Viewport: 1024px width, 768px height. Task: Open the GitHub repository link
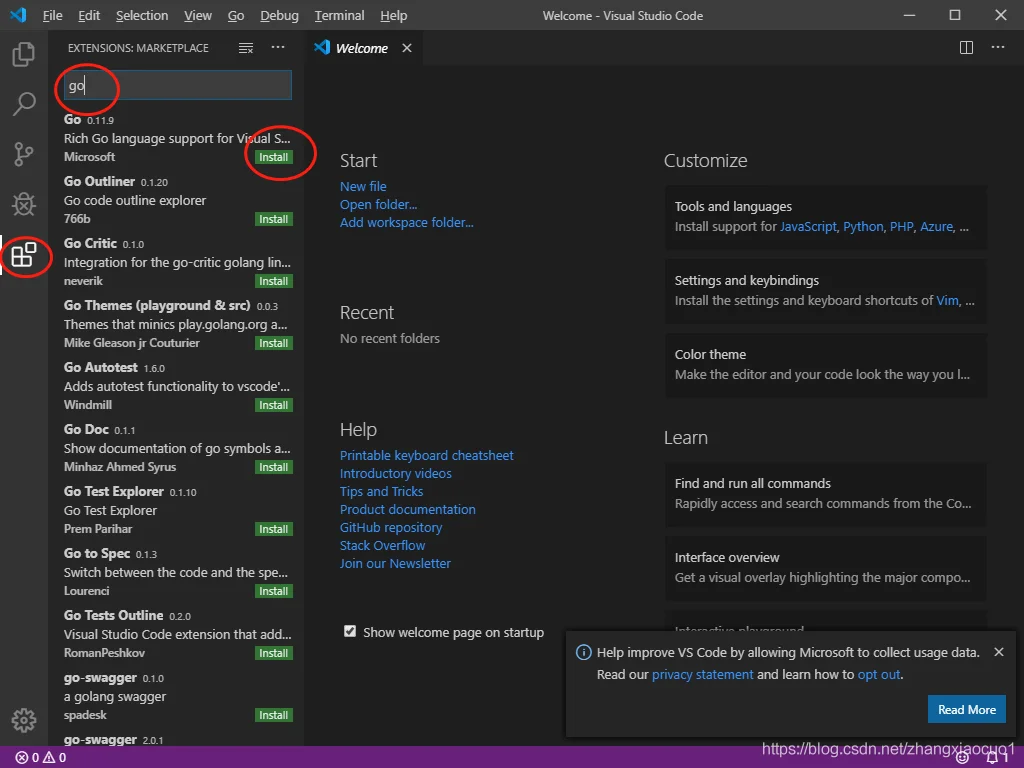click(x=391, y=527)
